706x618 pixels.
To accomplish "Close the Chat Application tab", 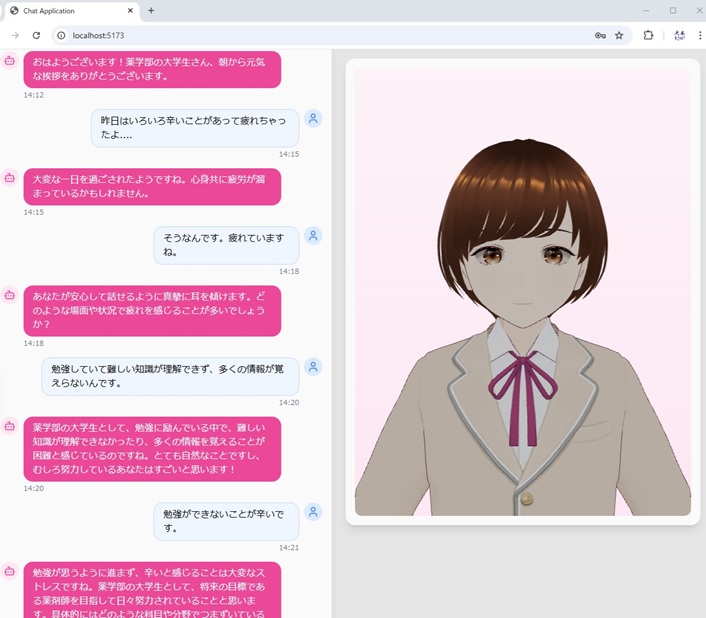I will [x=131, y=10].
